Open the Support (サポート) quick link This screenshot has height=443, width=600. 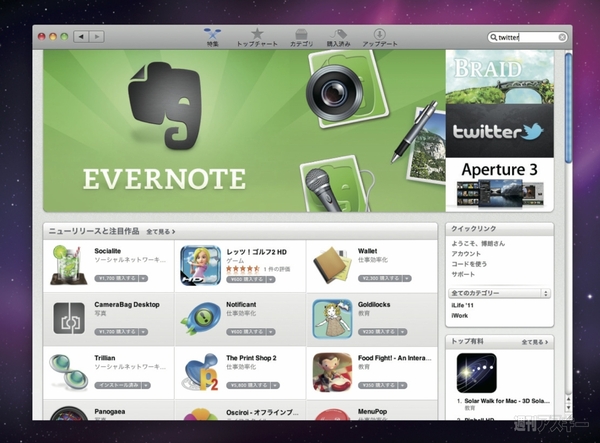pyautogui.click(x=463, y=274)
